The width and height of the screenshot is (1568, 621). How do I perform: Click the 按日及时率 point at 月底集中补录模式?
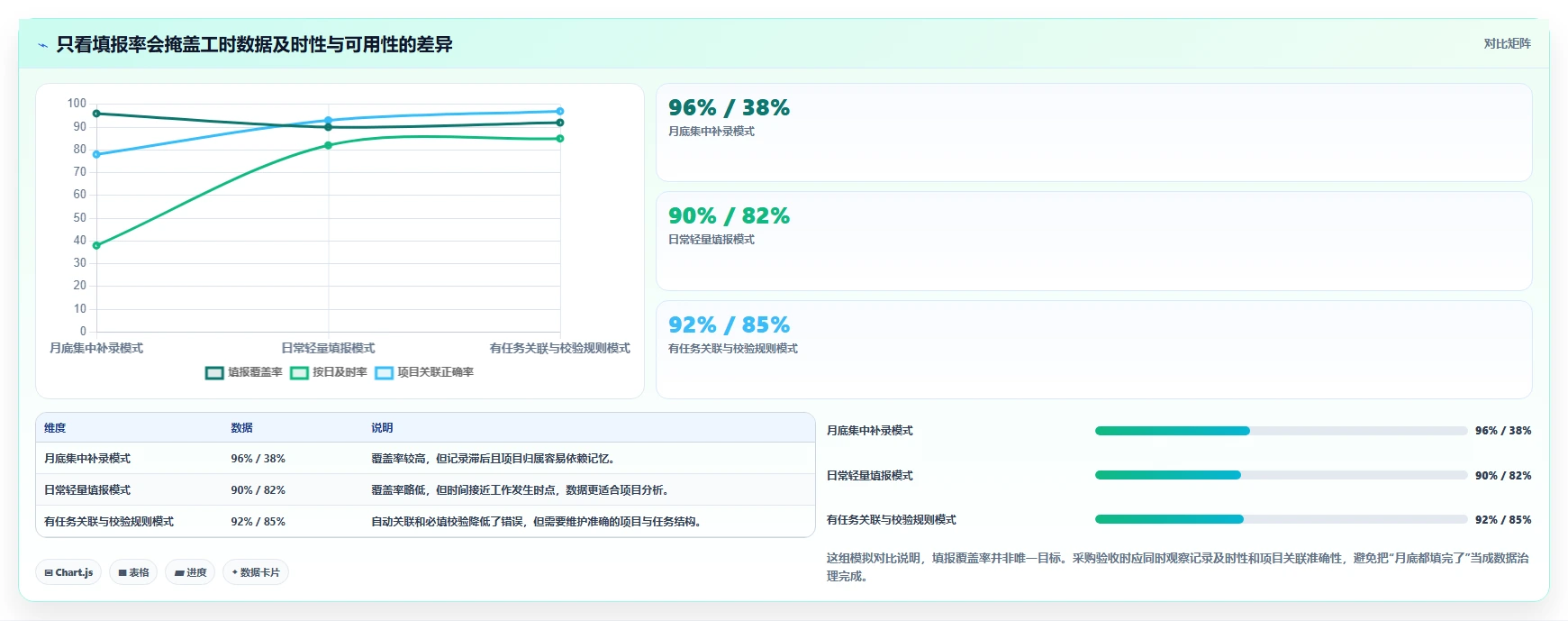pyautogui.click(x=96, y=245)
